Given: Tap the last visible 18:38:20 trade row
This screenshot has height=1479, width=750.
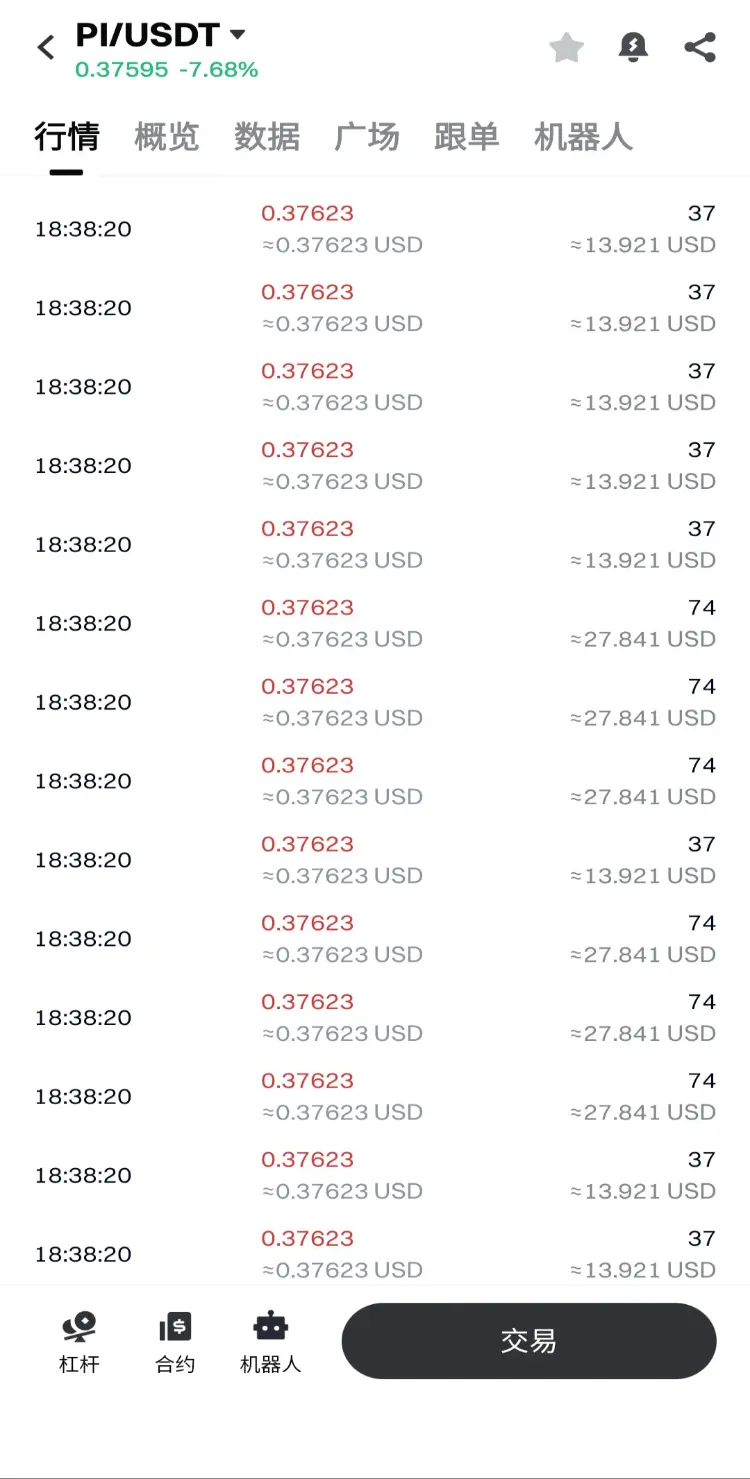Looking at the screenshot, I should point(375,1254).
